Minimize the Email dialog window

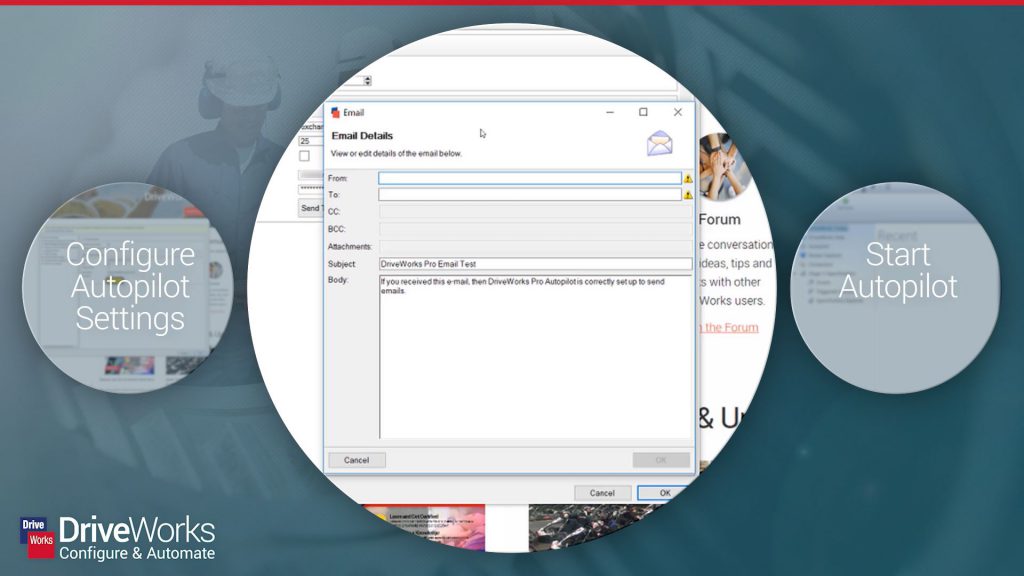tap(610, 112)
